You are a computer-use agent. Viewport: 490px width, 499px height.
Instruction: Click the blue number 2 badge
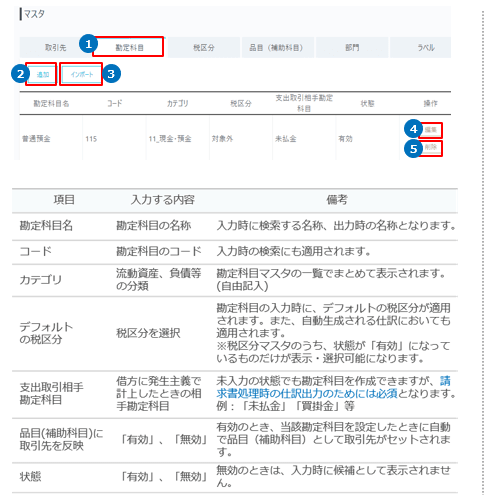pyautogui.click(x=20, y=74)
